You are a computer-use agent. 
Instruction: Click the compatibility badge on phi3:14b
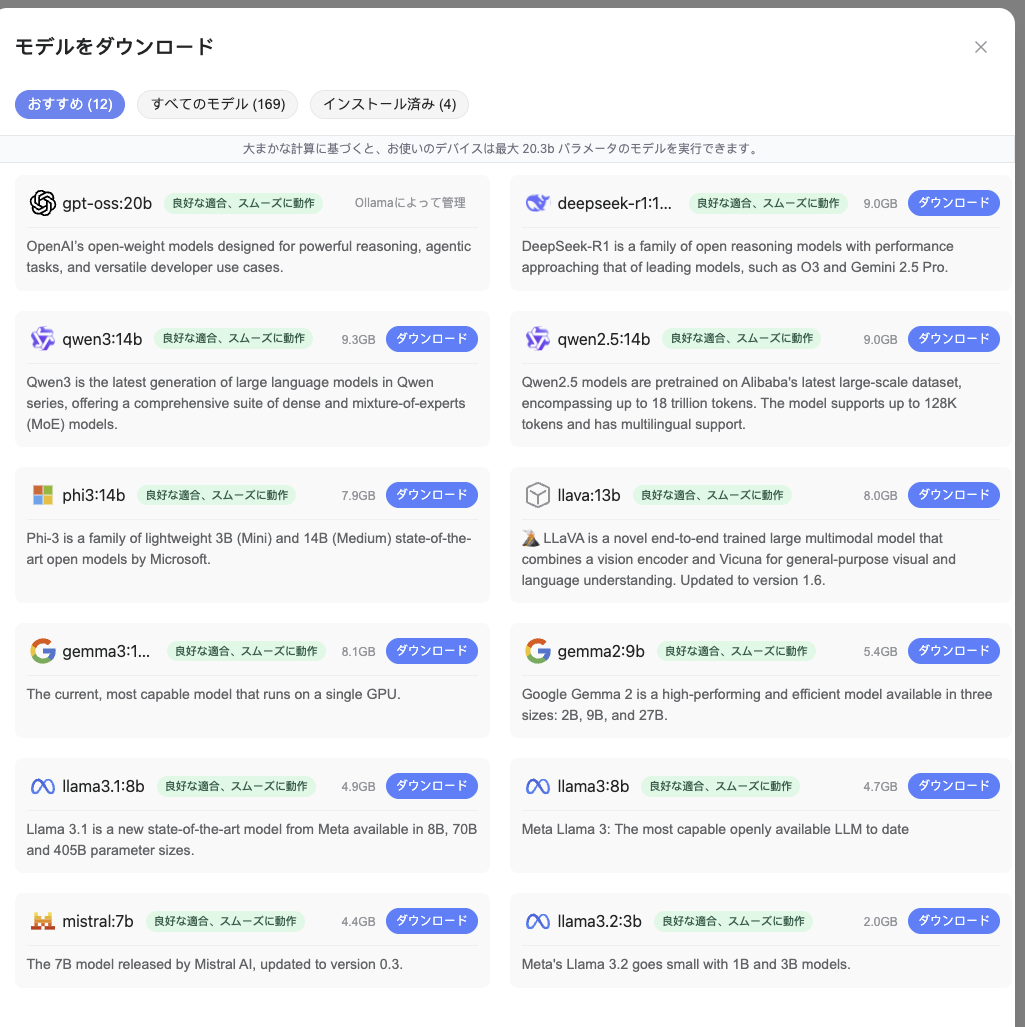tap(217, 495)
